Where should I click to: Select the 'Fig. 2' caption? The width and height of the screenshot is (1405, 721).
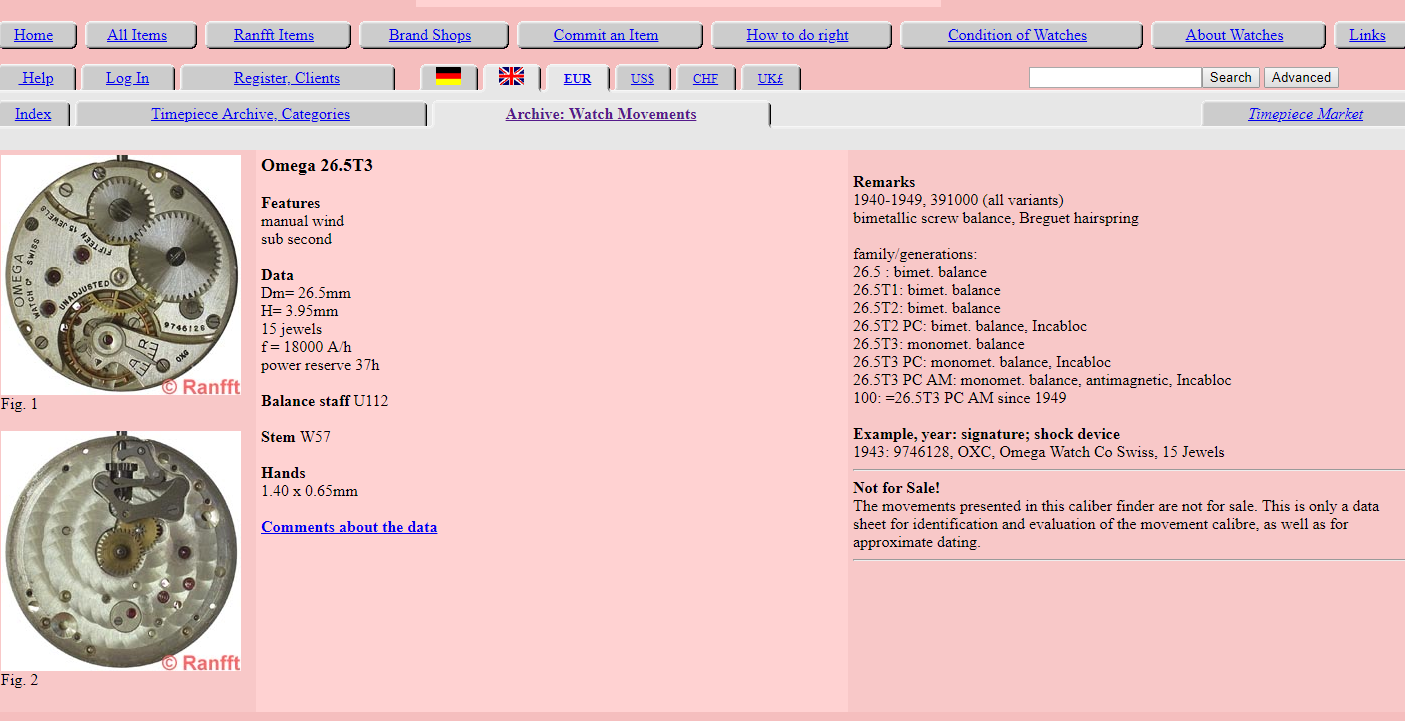(19, 680)
